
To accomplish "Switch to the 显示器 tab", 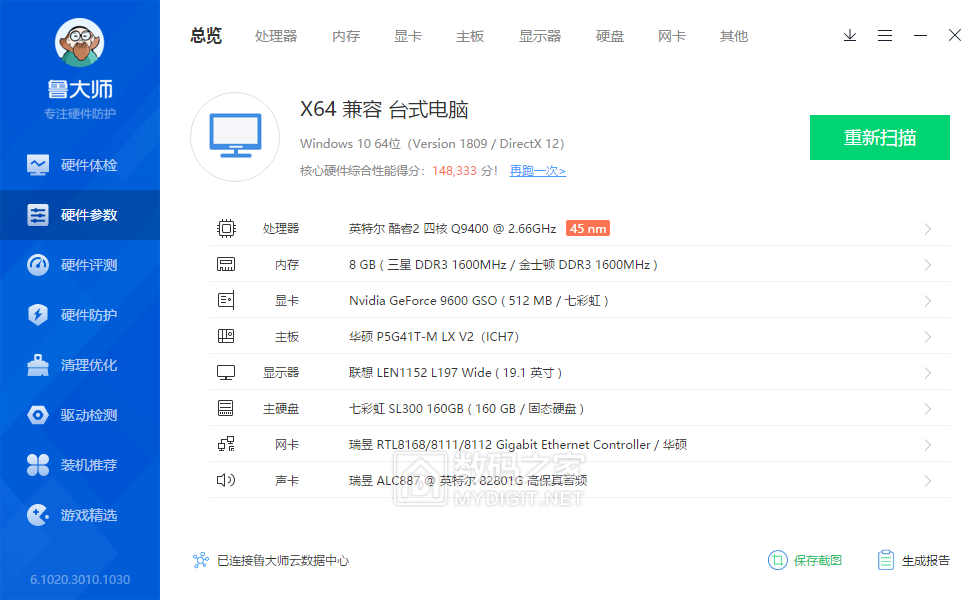I will click(x=540, y=36).
